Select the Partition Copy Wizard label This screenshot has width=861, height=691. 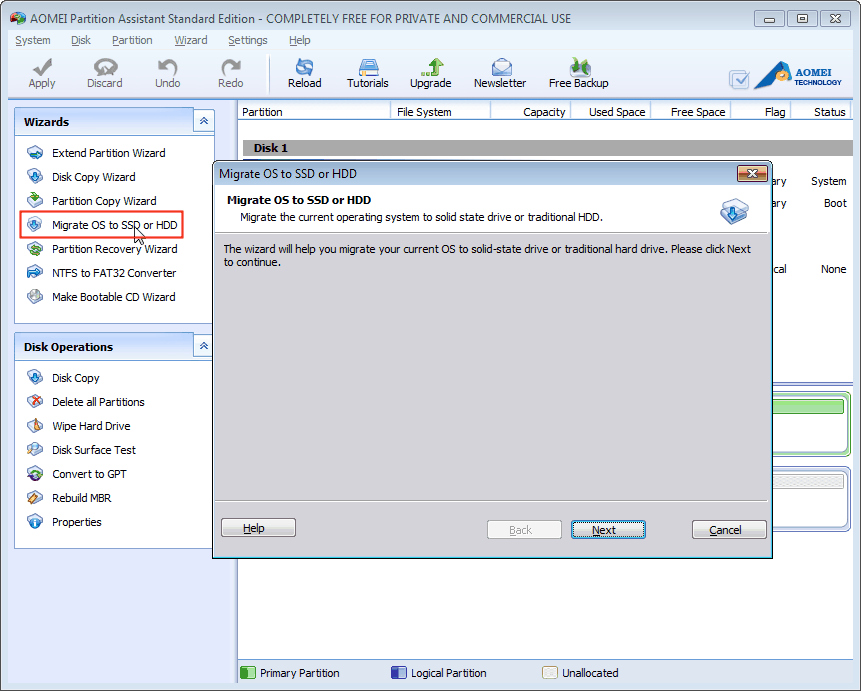click(x=104, y=200)
